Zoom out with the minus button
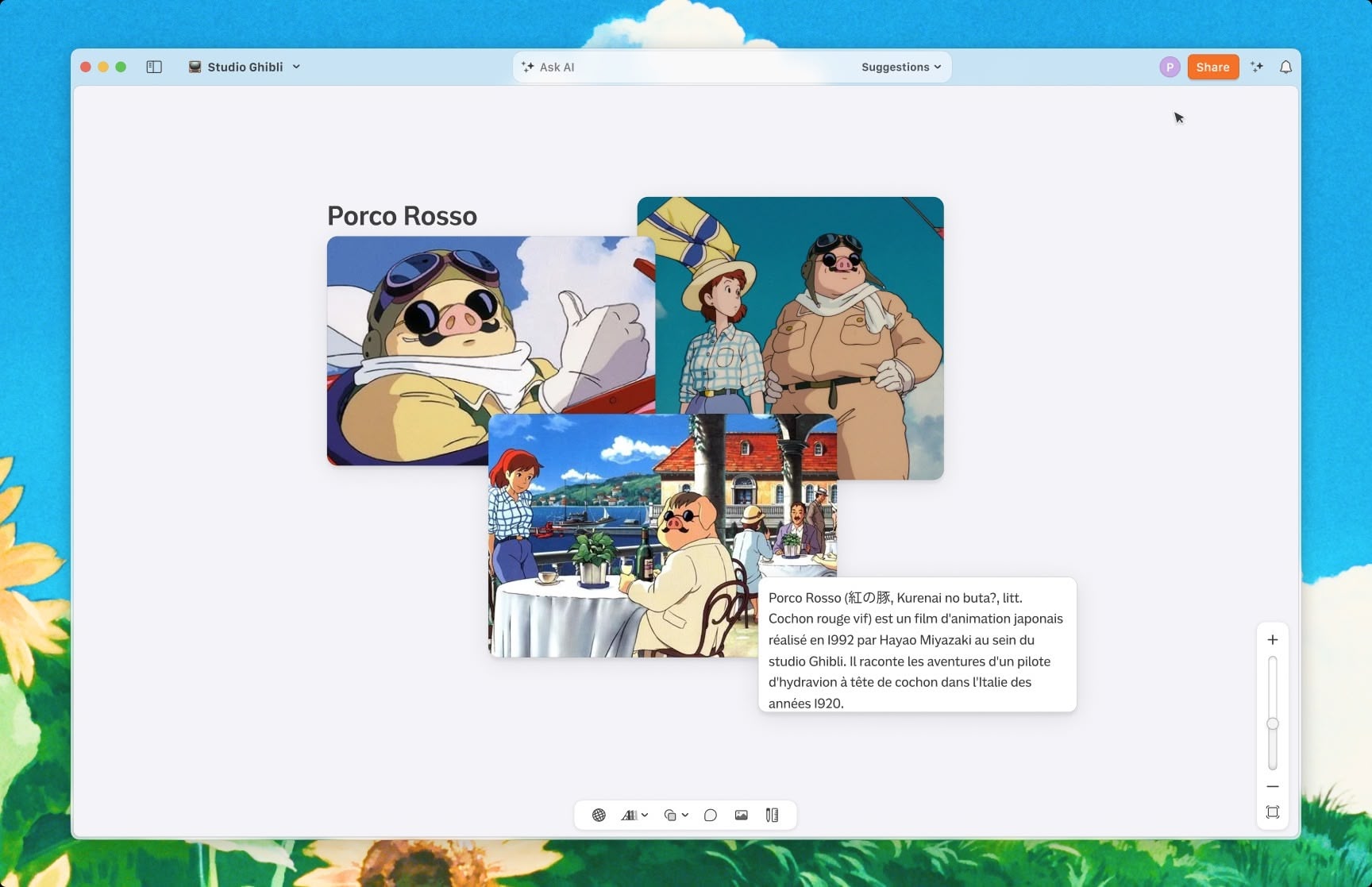Viewport: 1372px width, 887px height. [1272, 786]
